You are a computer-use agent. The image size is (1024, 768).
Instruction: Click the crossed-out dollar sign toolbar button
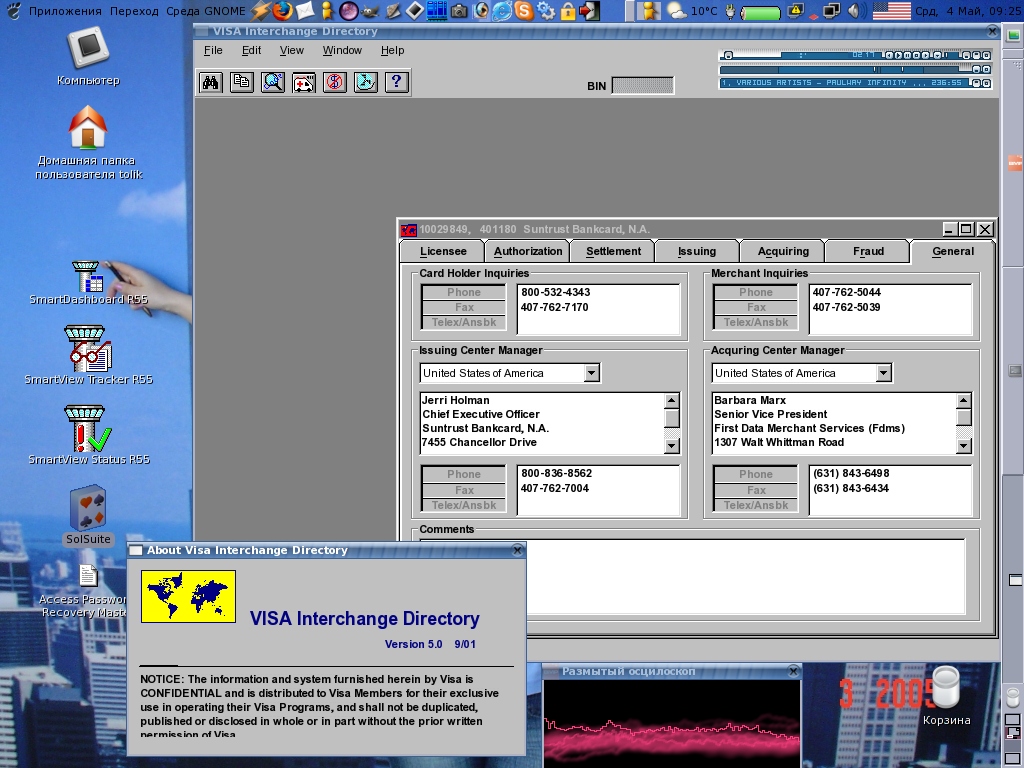point(334,82)
